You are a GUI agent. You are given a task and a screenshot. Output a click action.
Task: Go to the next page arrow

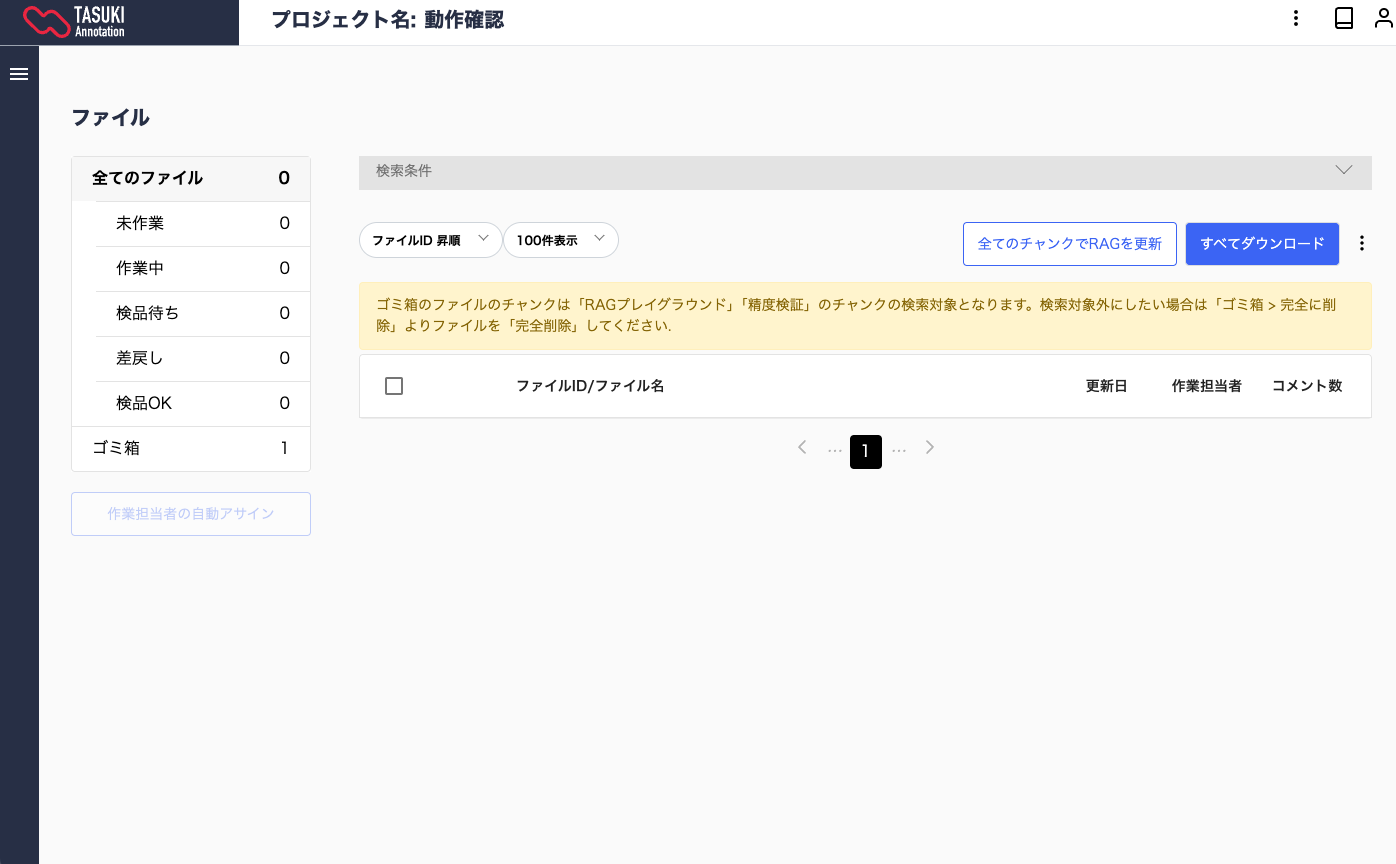tap(930, 447)
